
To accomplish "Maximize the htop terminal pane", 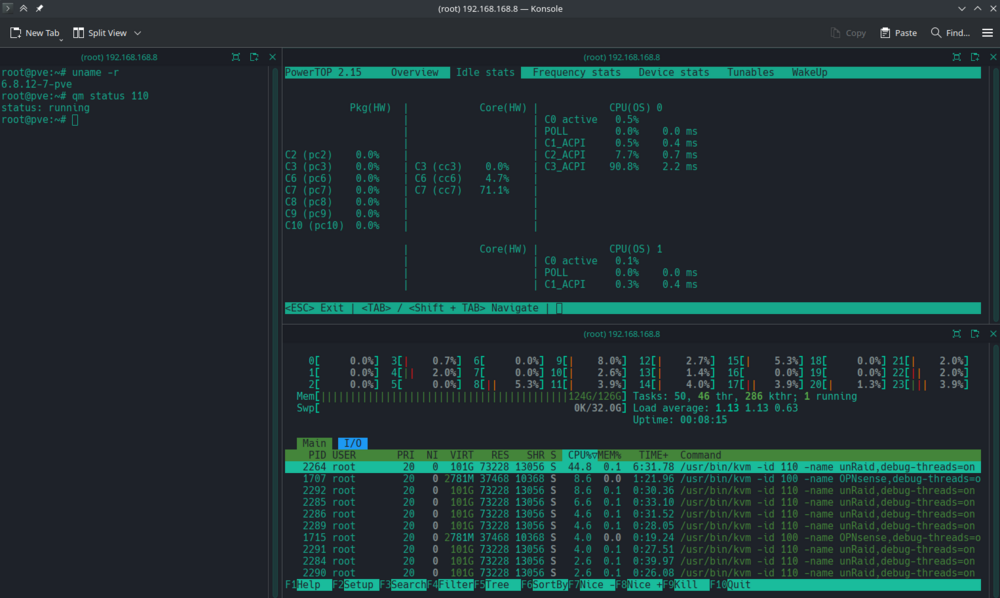I will (x=957, y=333).
